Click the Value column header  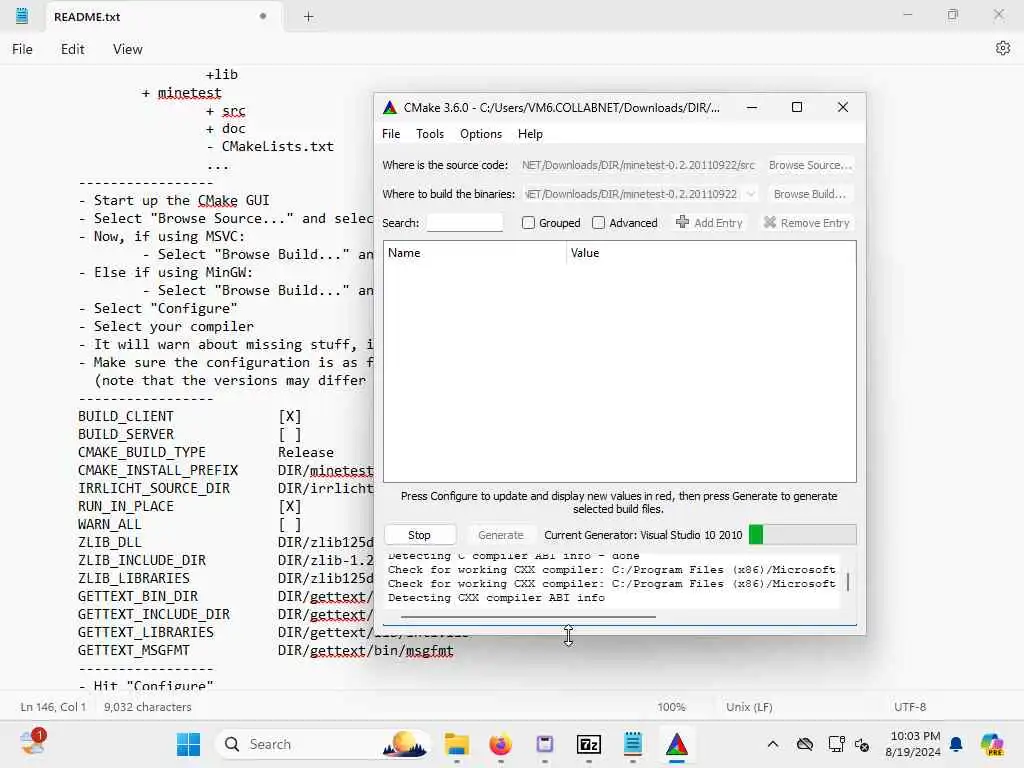pyautogui.click(x=711, y=253)
